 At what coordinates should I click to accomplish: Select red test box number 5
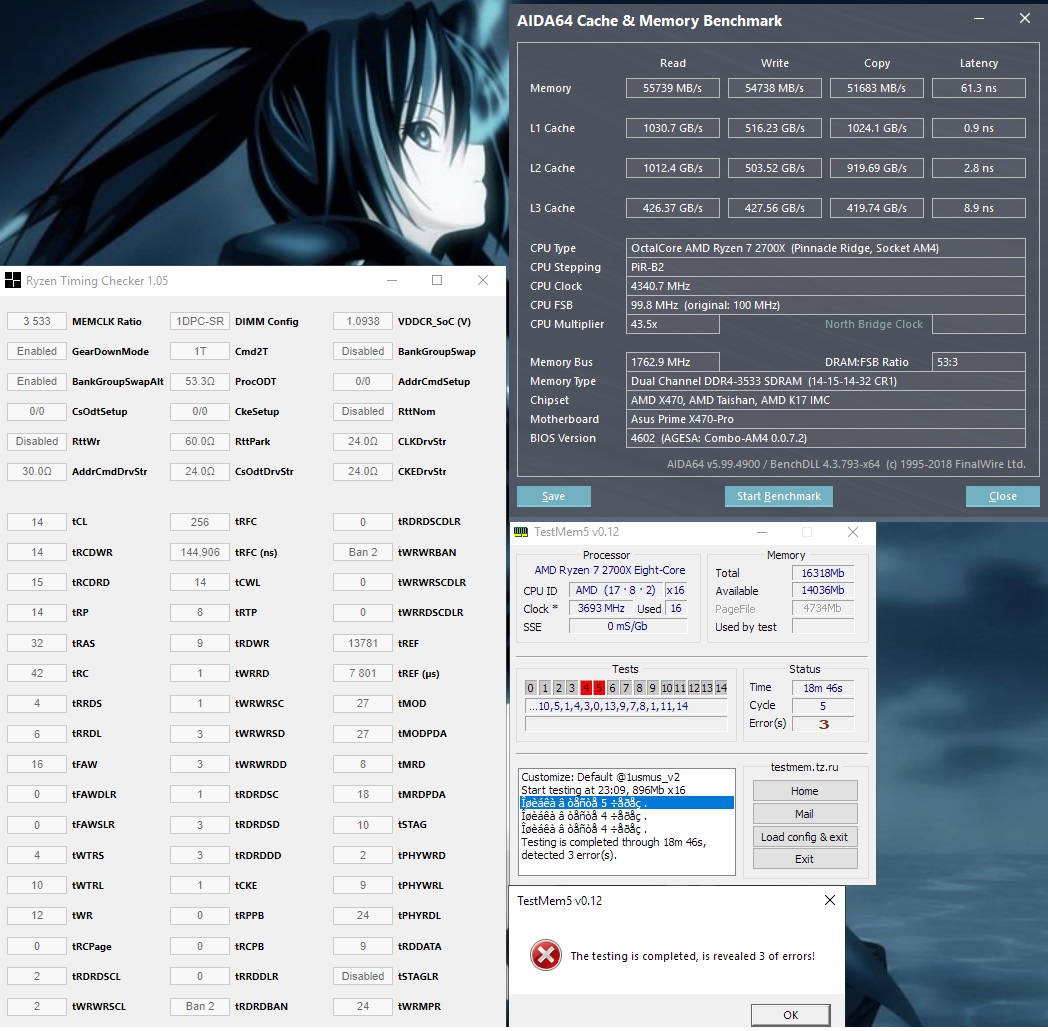tap(599, 688)
